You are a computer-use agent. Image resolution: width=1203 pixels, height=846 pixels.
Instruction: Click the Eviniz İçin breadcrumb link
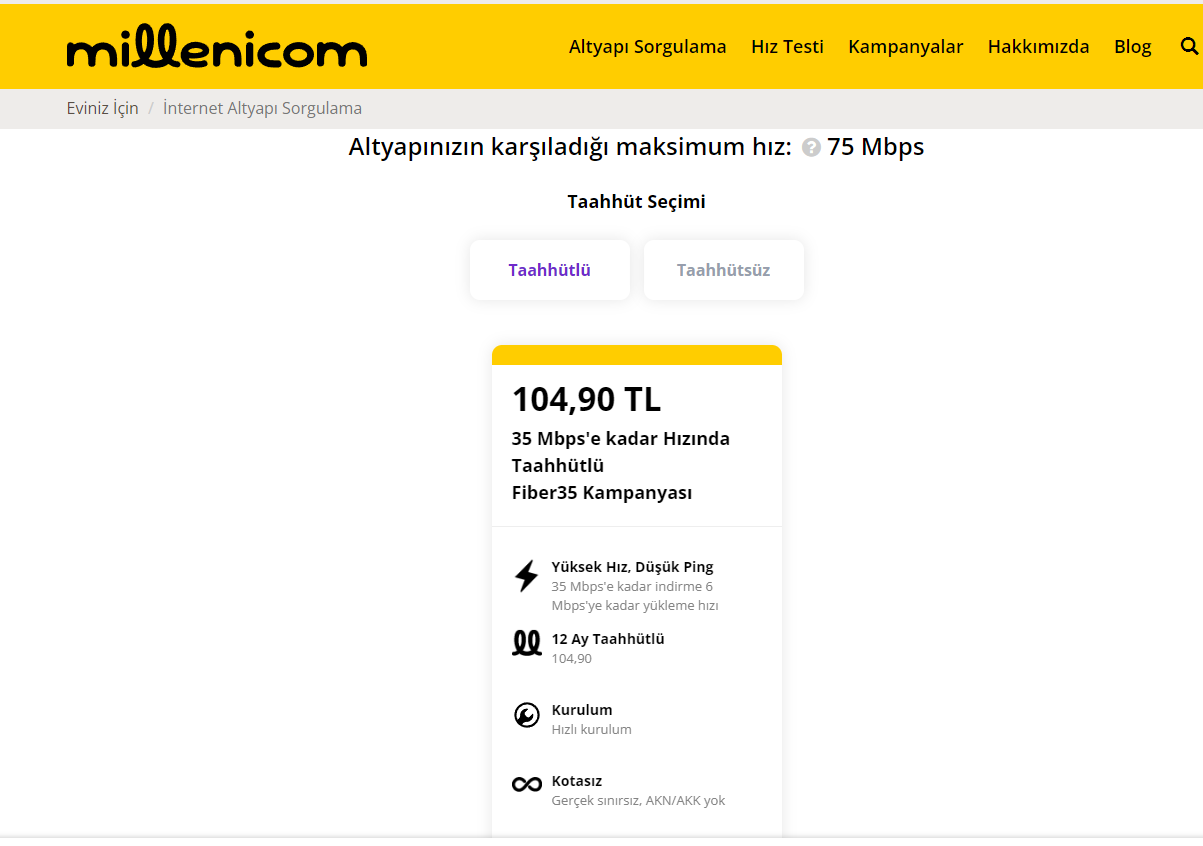(x=102, y=108)
